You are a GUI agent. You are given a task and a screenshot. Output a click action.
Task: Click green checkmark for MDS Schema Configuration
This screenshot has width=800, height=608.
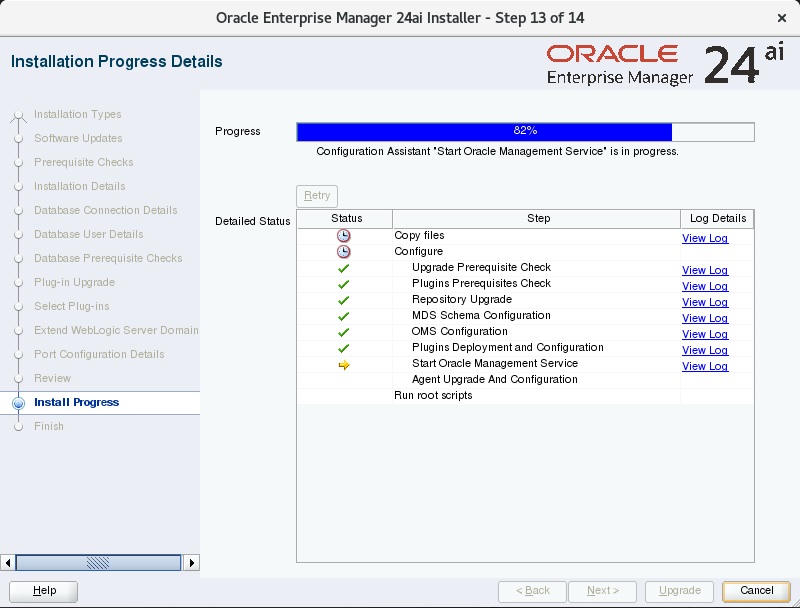coord(343,316)
